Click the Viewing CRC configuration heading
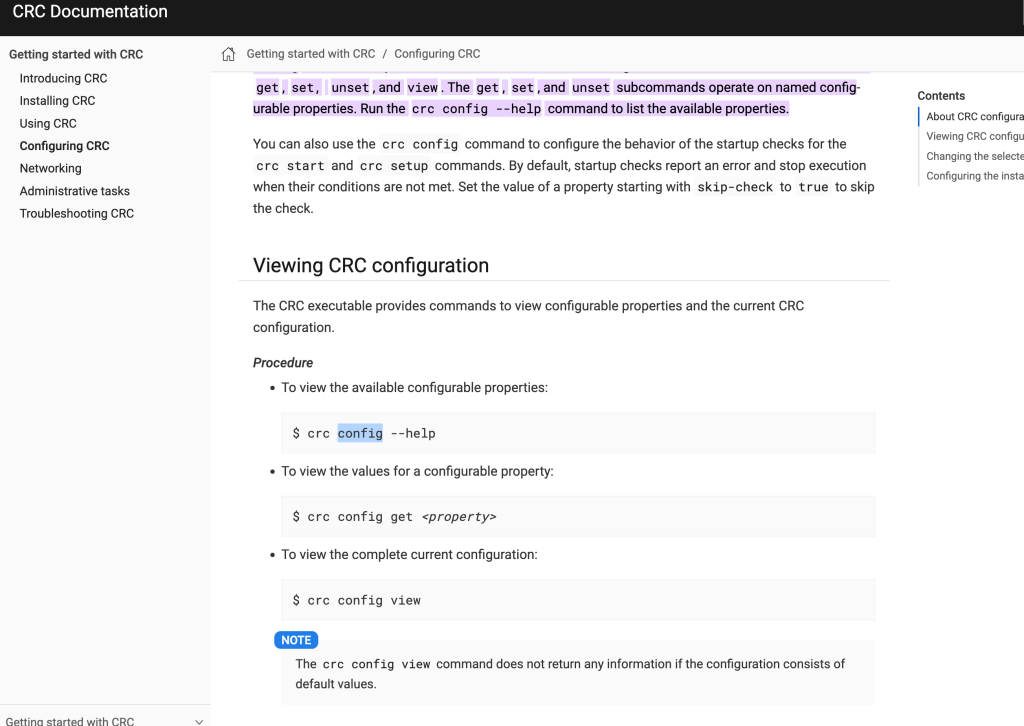Image resolution: width=1024 pixels, height=726 pixels. pos(371,265)
